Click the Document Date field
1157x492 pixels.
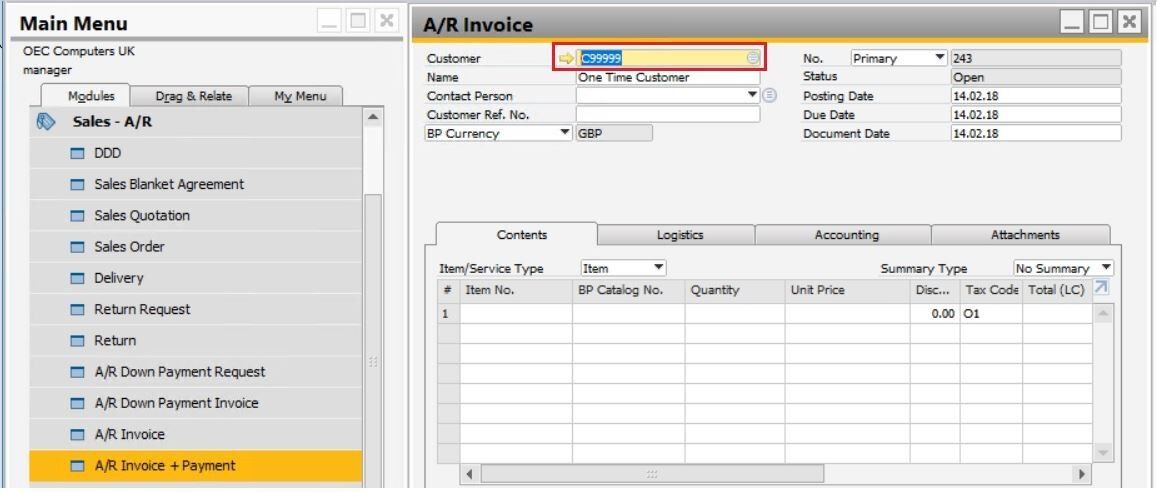[x=1036, y=134]
